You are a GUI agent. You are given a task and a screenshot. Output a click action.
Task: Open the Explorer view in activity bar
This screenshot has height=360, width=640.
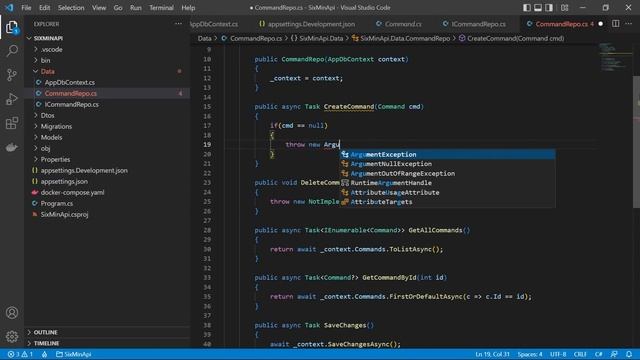[12, 28]
